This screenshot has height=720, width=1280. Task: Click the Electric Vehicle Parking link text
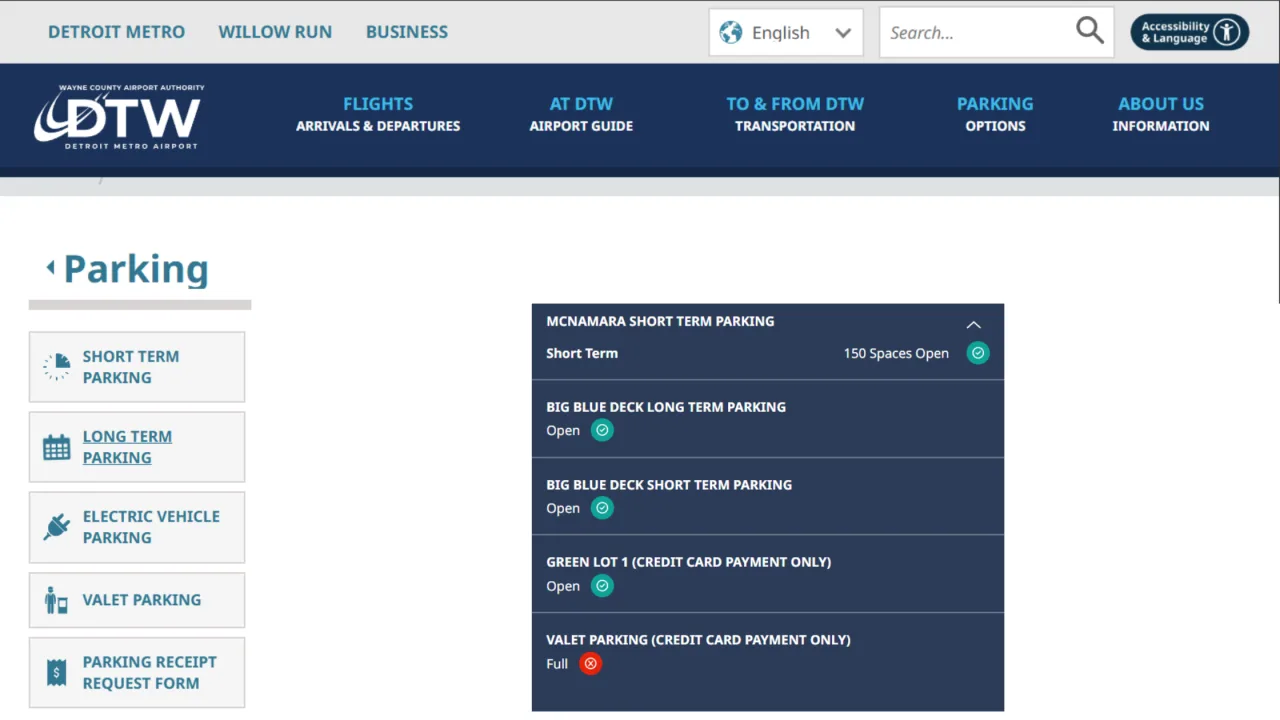point(151,527)
